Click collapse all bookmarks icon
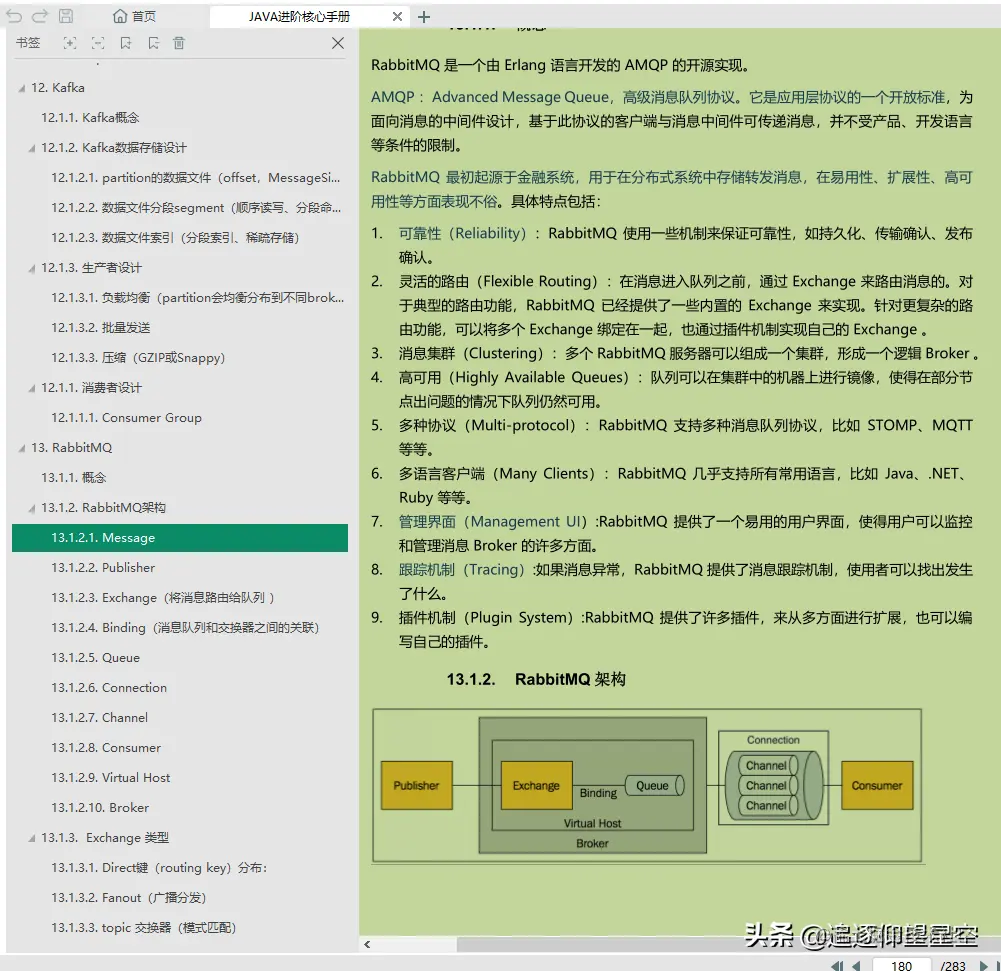The image size is (1001, 971). (98, 43)
